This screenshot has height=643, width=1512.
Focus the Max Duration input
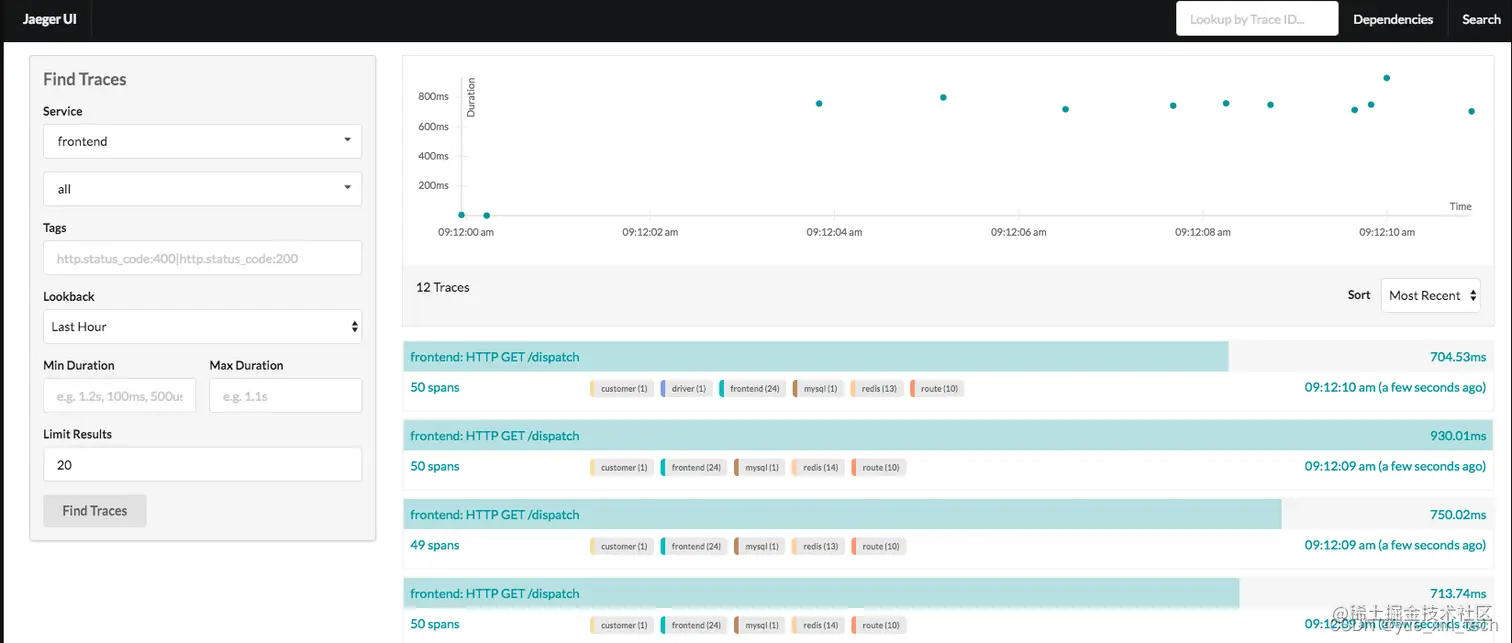tap(285, 396)
